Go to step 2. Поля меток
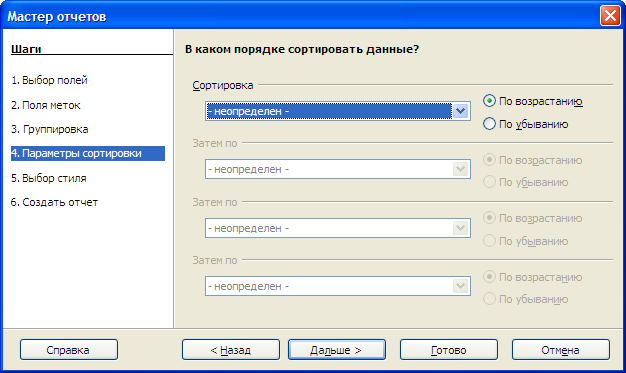The width and height of the screenshot is (626, 373). pos(46,105)
